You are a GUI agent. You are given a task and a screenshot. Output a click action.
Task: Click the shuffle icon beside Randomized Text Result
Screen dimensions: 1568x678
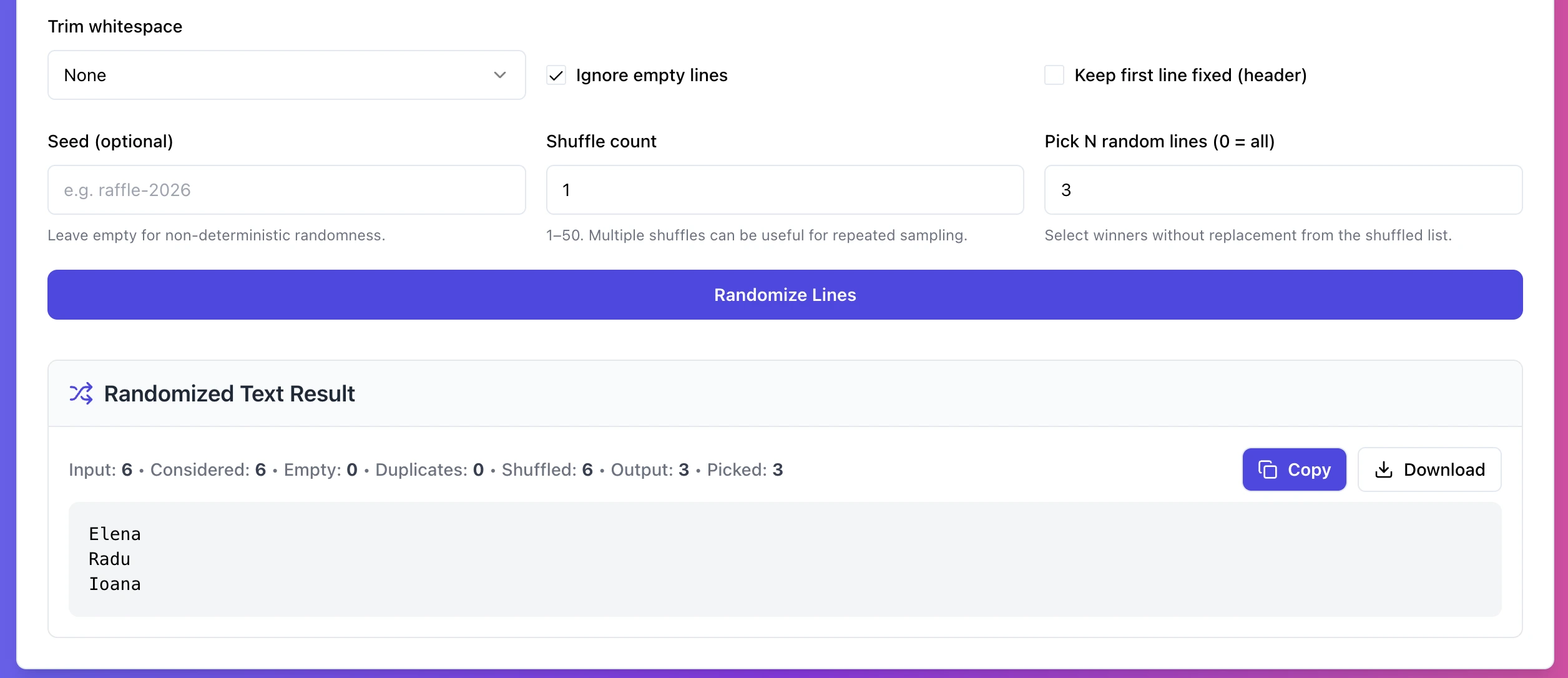[81, 393]
